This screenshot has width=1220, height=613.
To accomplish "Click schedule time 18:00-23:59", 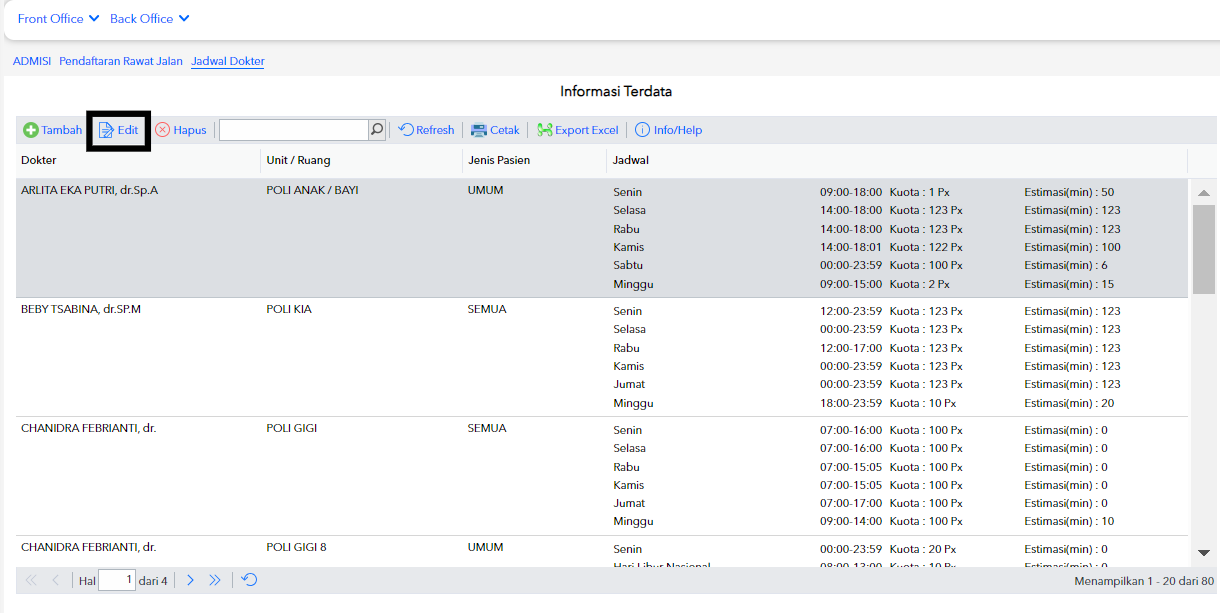I will (x=851, y=403).
